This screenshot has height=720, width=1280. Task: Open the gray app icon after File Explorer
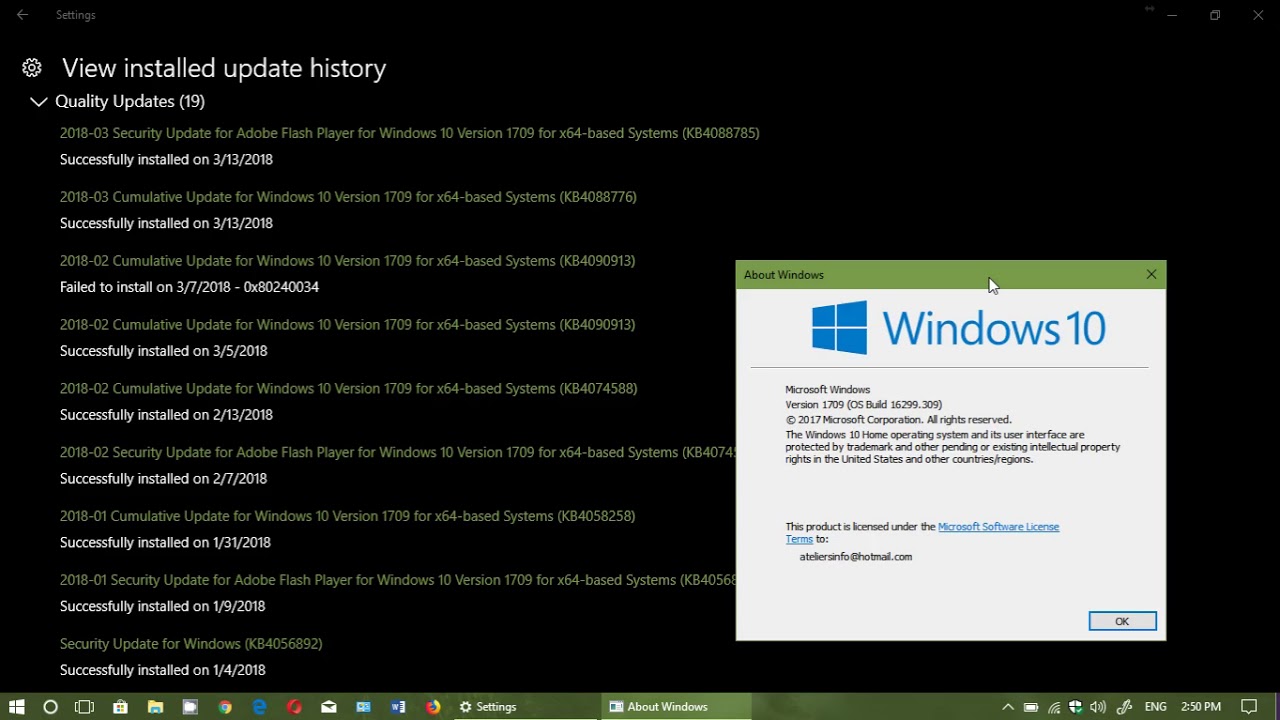(x=190, y=707)
